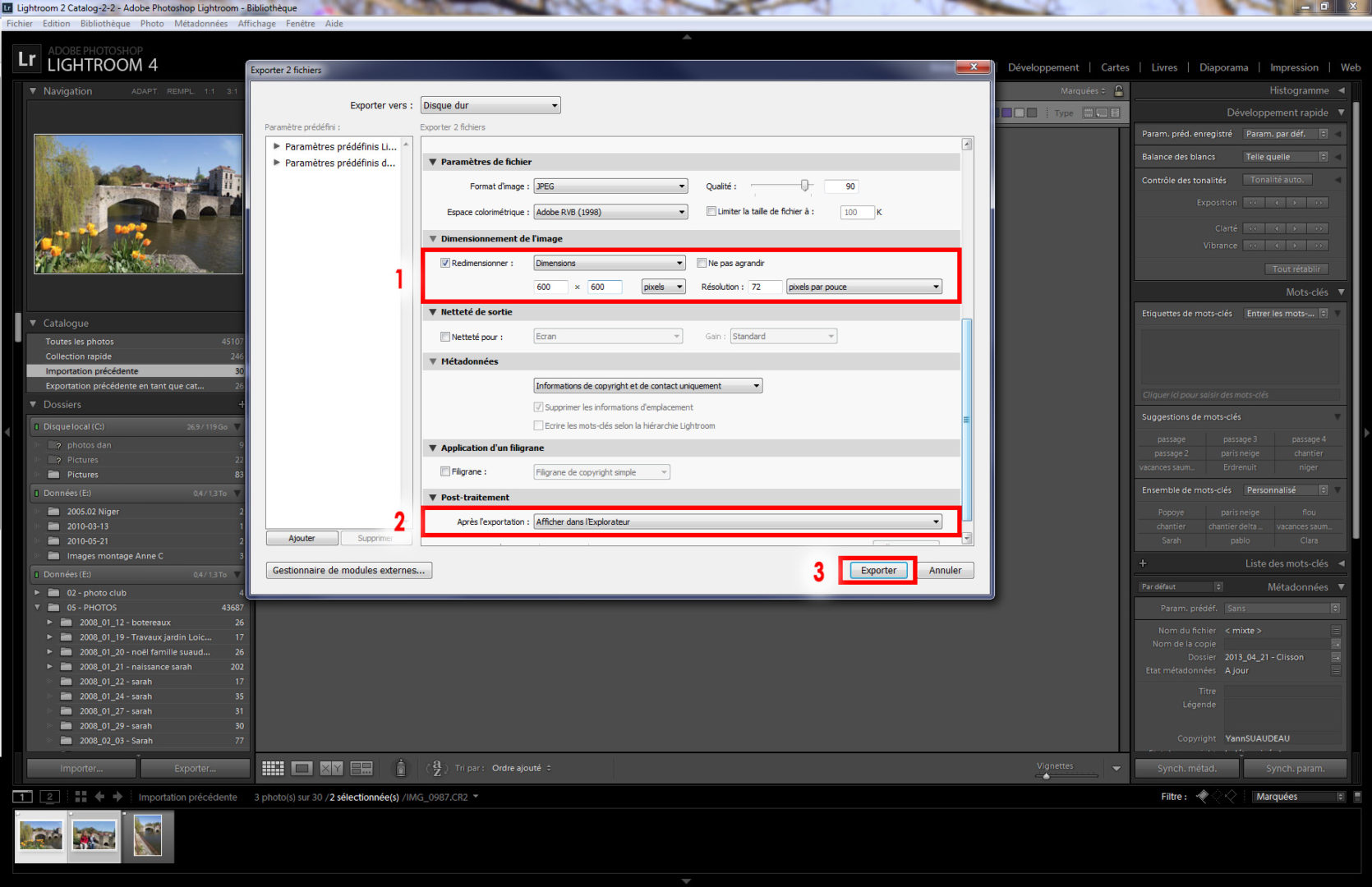1372x887 pixels.
Task: Open the Affichage menu
Action: coord(256,24)
